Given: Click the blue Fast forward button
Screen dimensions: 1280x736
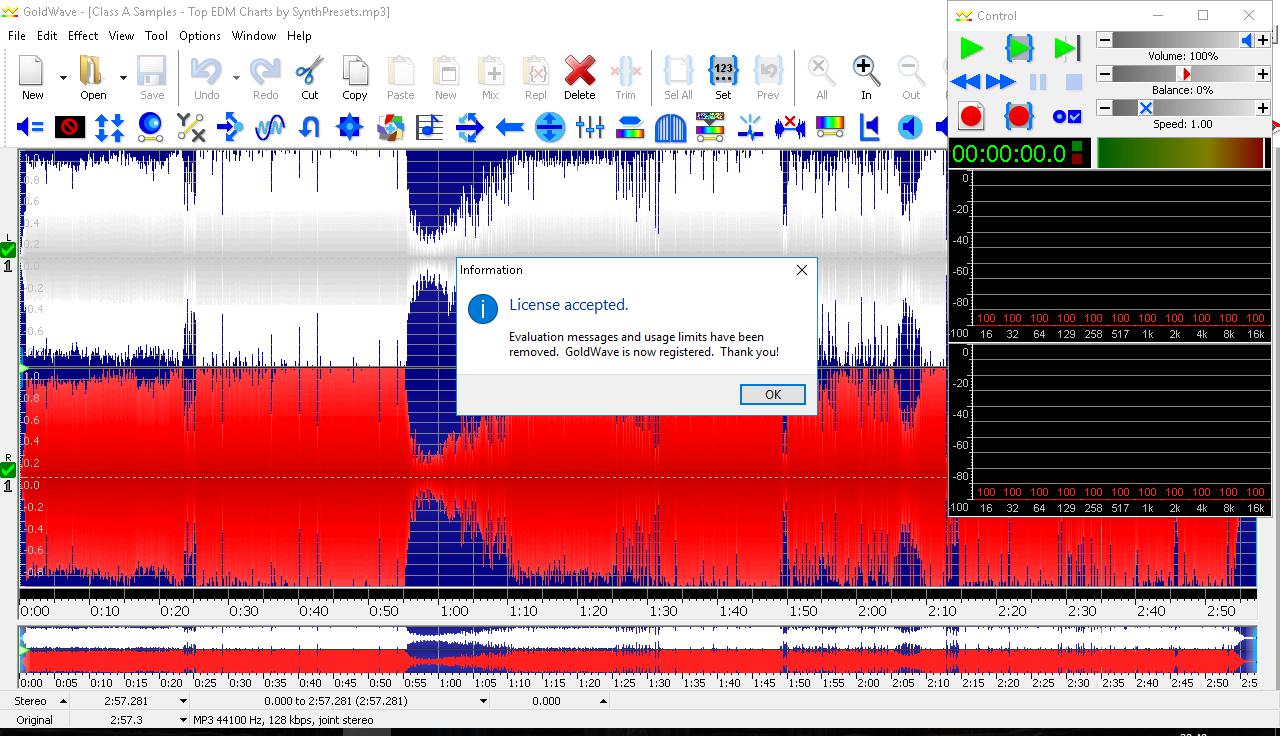Looking at the screenshot, I should 1001,82.
